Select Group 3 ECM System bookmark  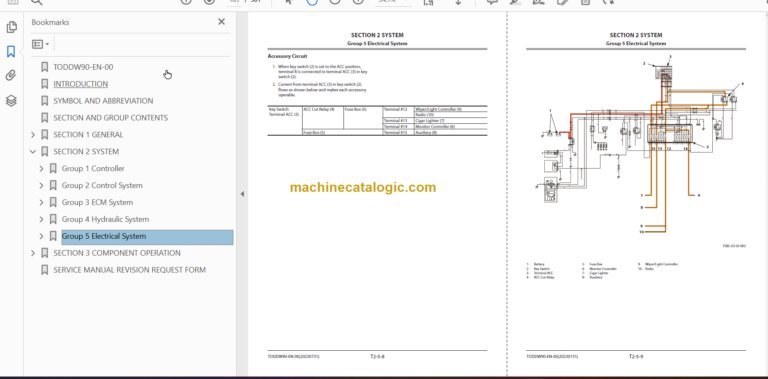point(97,202)
